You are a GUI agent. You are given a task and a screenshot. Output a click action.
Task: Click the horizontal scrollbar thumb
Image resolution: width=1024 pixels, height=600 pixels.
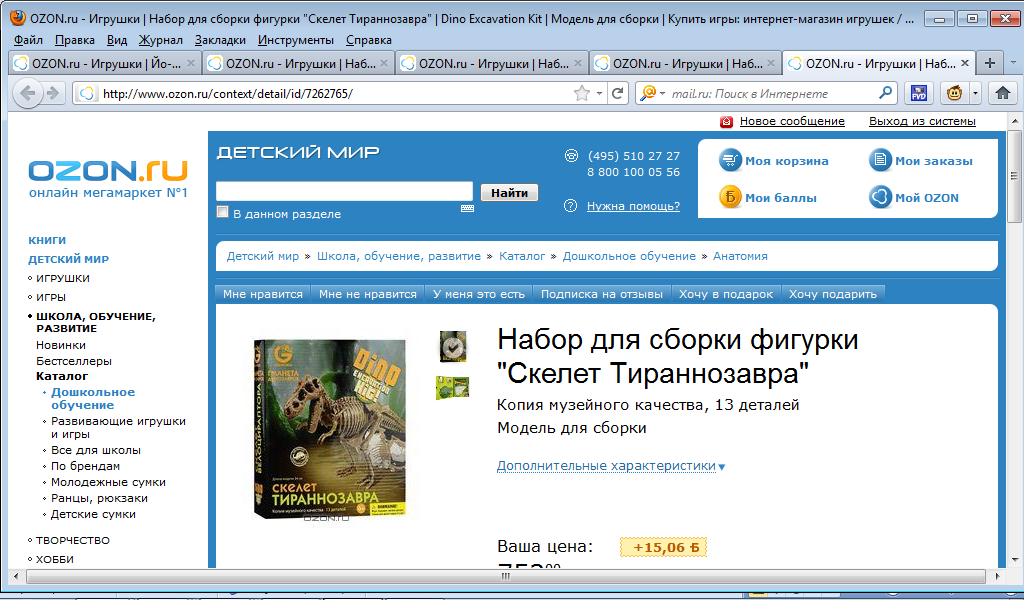coord(505,576)
